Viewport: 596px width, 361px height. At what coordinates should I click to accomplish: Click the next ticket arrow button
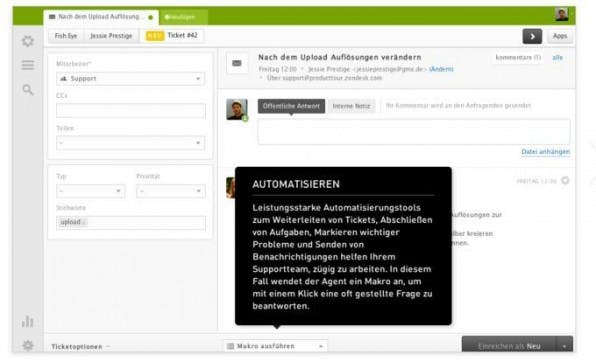532,36
